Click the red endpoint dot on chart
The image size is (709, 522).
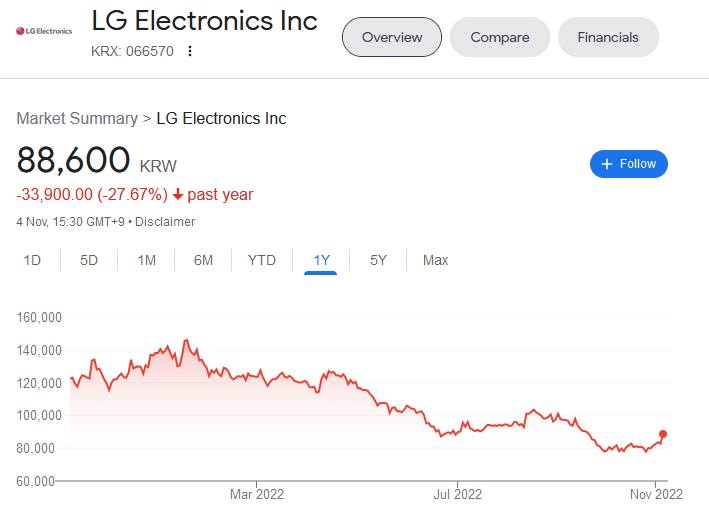[x=663, y=434]
